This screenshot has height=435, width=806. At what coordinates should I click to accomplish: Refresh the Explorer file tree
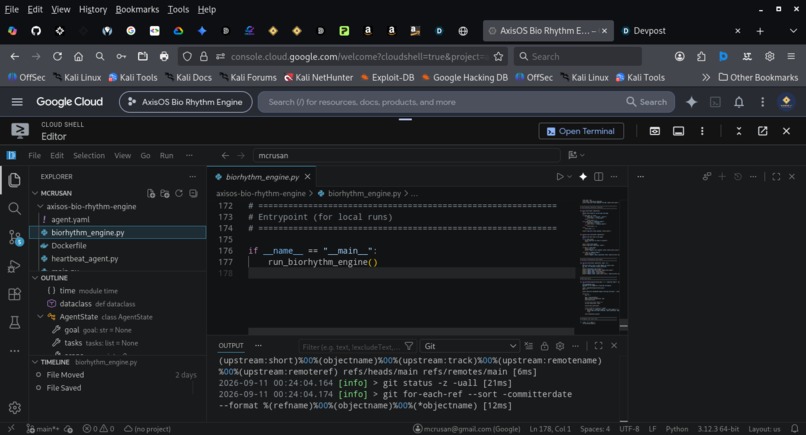[x=178, y=193]
